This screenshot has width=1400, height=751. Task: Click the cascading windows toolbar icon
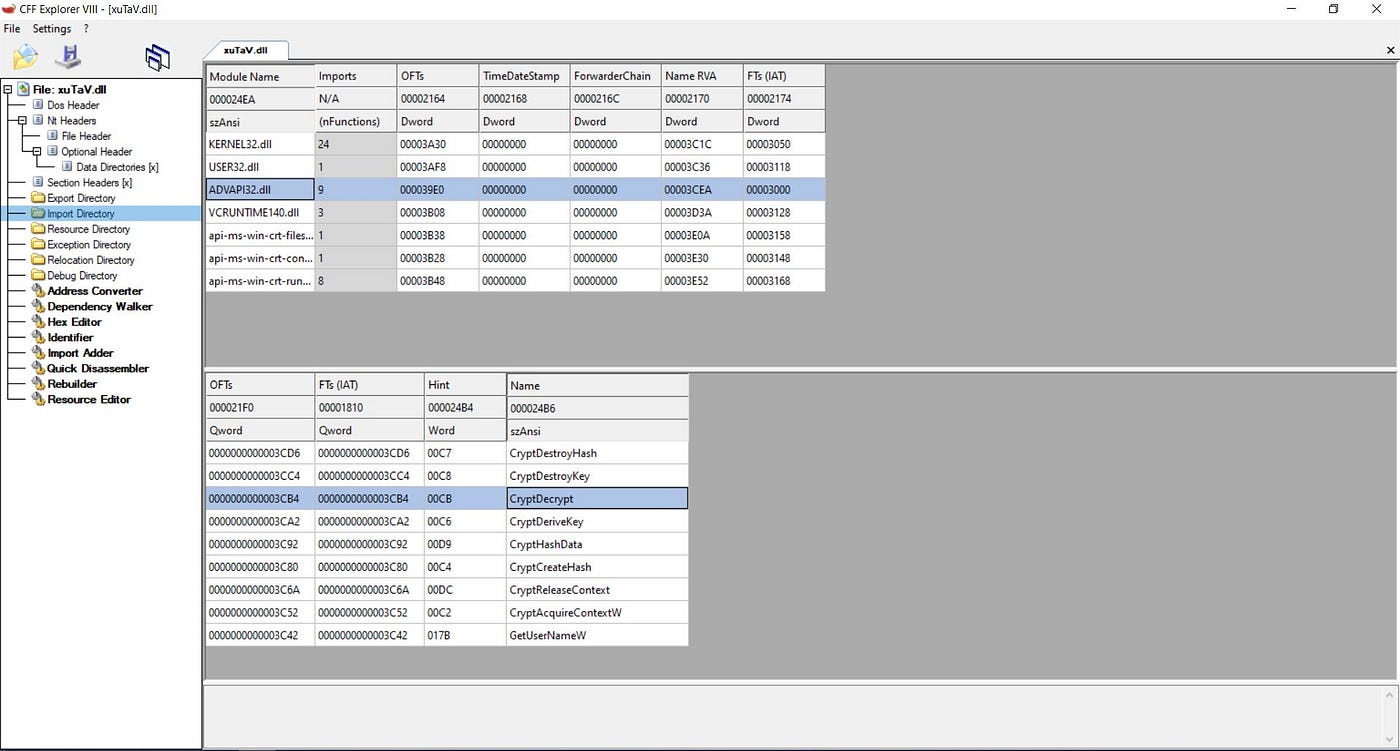coord(157,58)
